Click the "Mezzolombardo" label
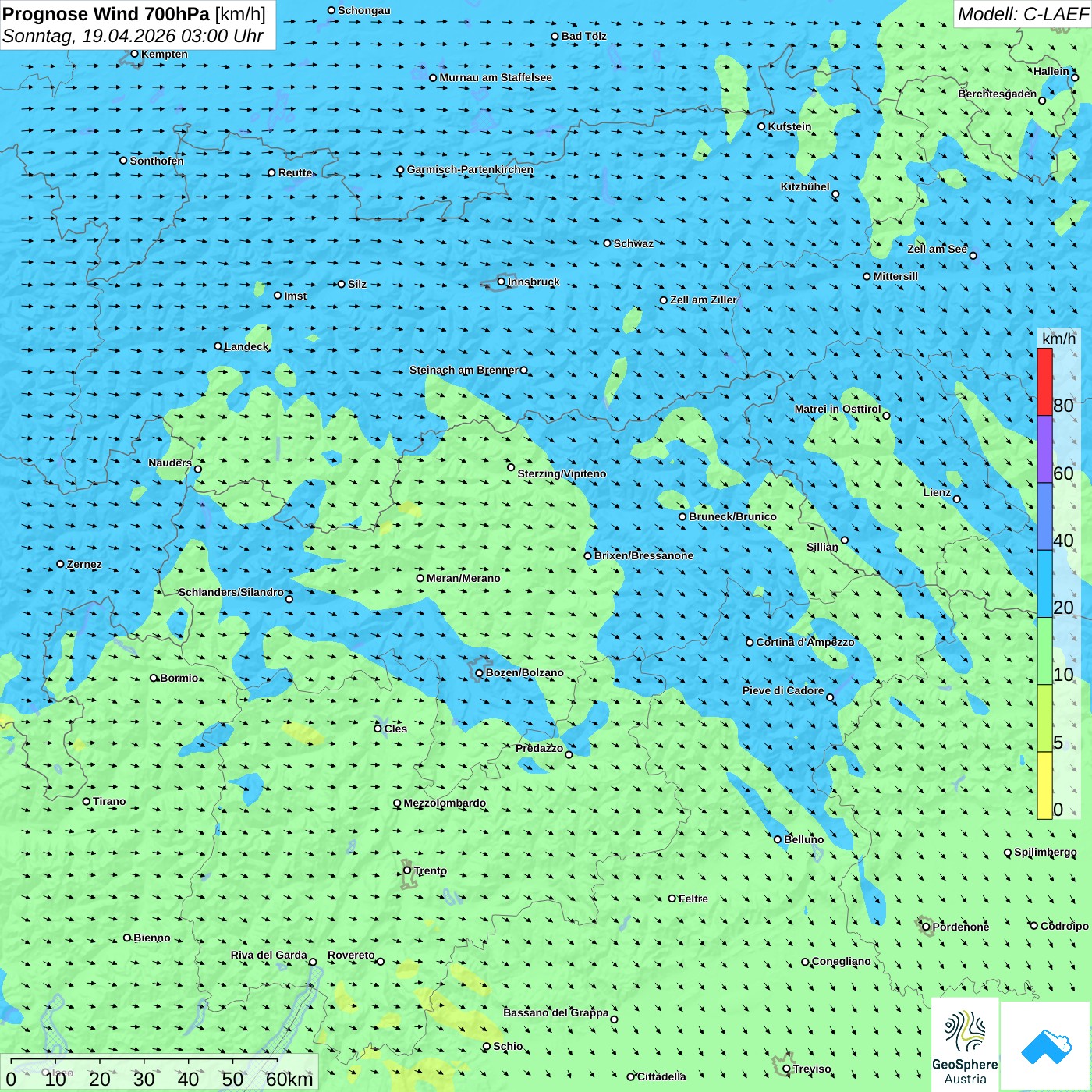The width and height of the screenshot is (1092, 1092). coord(445,803)
